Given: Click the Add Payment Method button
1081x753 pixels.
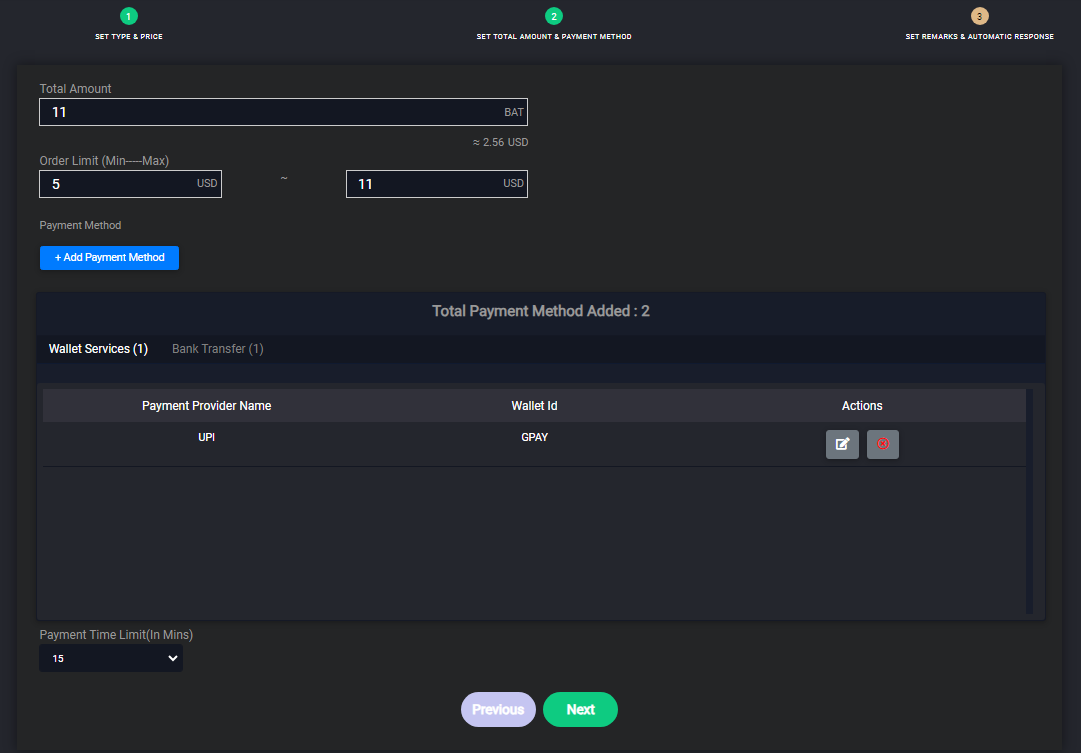Looking at the screenshot, I should (x=109, y=257).
